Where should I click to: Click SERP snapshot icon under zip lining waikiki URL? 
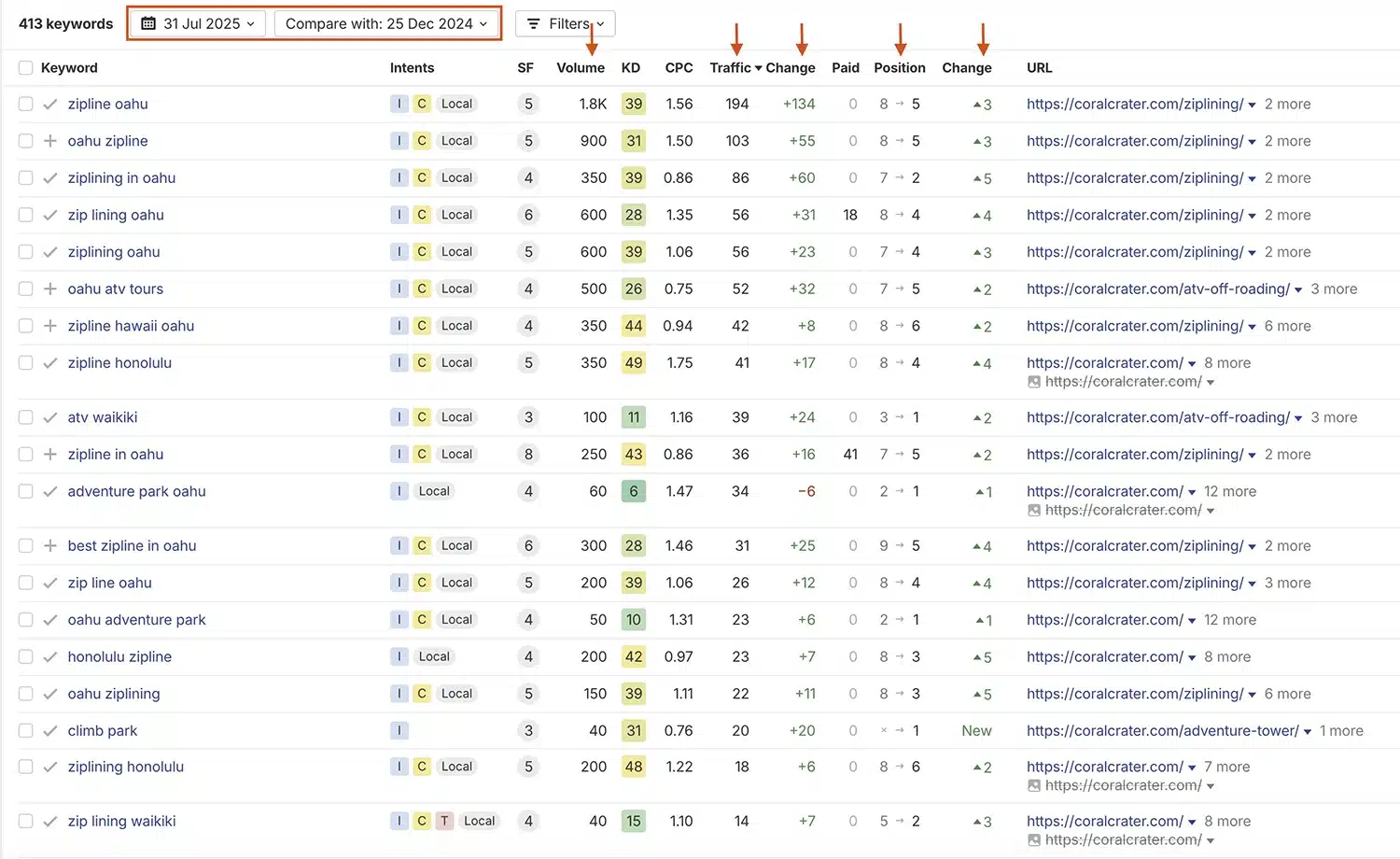pyautogui.click(x=1033, y=839)
